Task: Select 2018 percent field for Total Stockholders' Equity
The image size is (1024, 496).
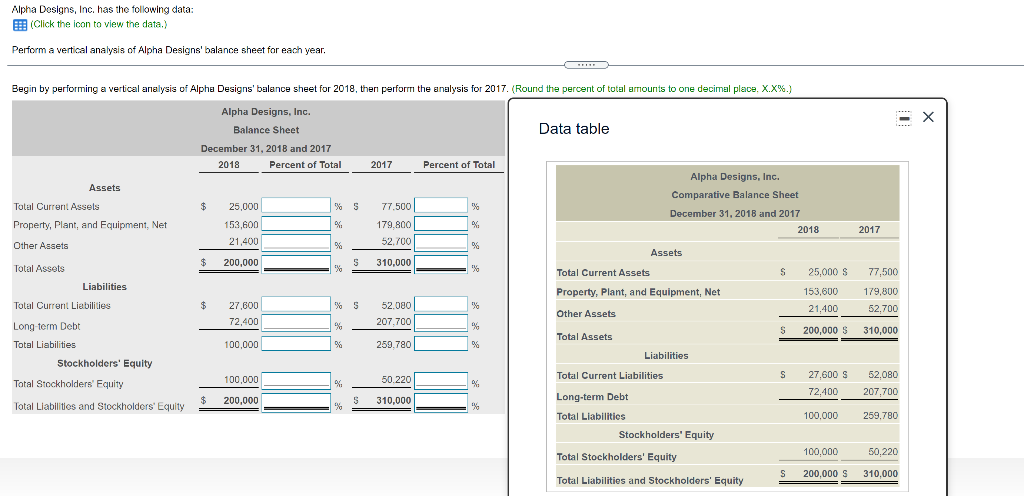Action: (296, 380)
